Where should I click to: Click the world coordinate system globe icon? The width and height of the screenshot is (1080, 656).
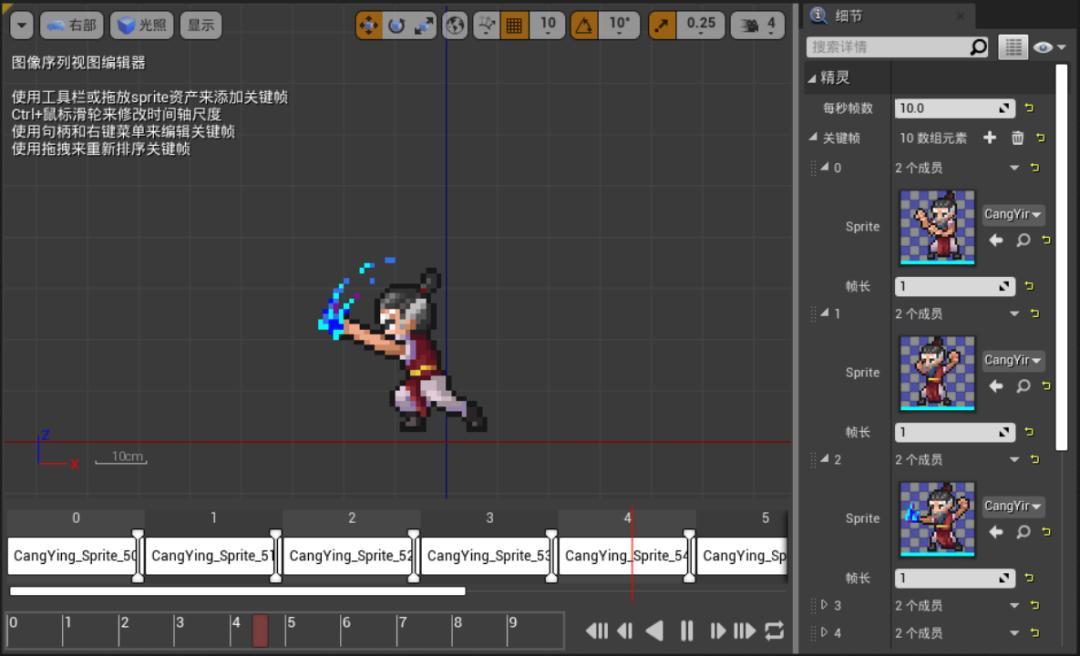(x=455, y=25)
